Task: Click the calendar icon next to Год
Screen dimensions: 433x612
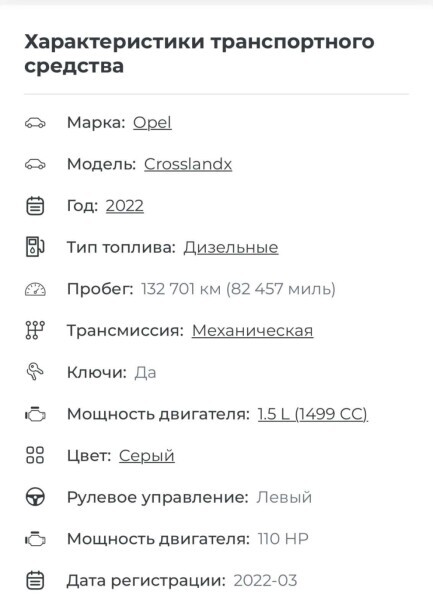Action: click(x=35, y=206)
